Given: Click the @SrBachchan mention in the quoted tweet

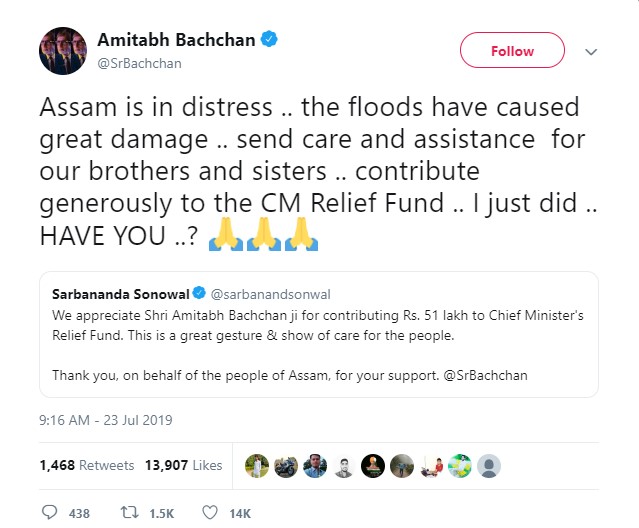Looking at the screenshot, I should point(489,375).
